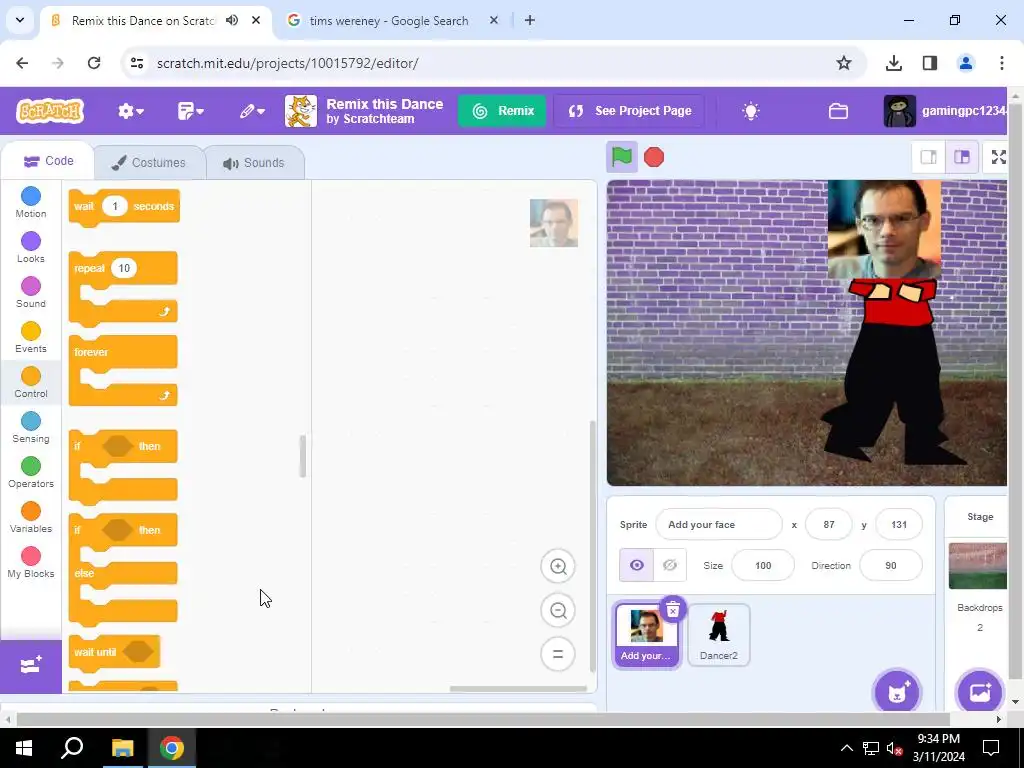
Task: Hide the sprite with crossed-eye icon
Action: point(670,566)
